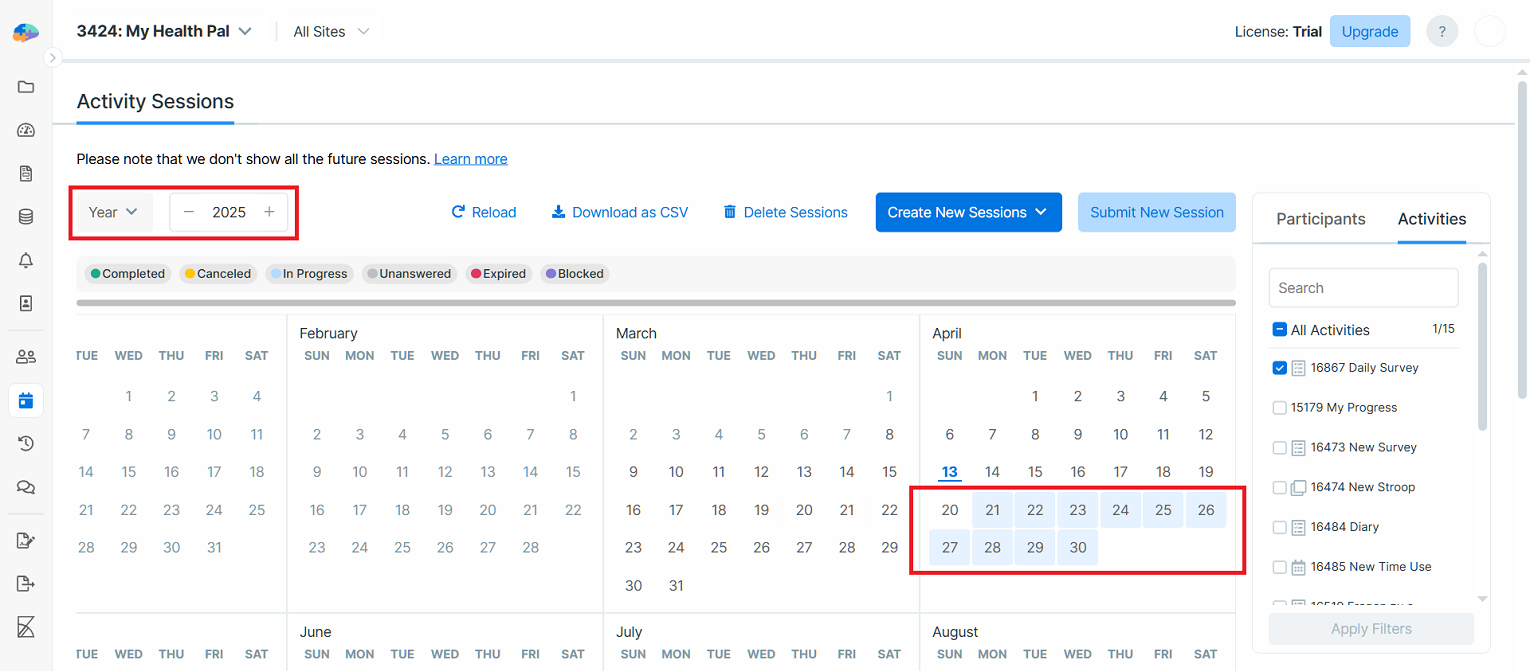1530x671 pixels.
Task: Open the Notifications bell in the sidebar
Action: coord(25,260)
